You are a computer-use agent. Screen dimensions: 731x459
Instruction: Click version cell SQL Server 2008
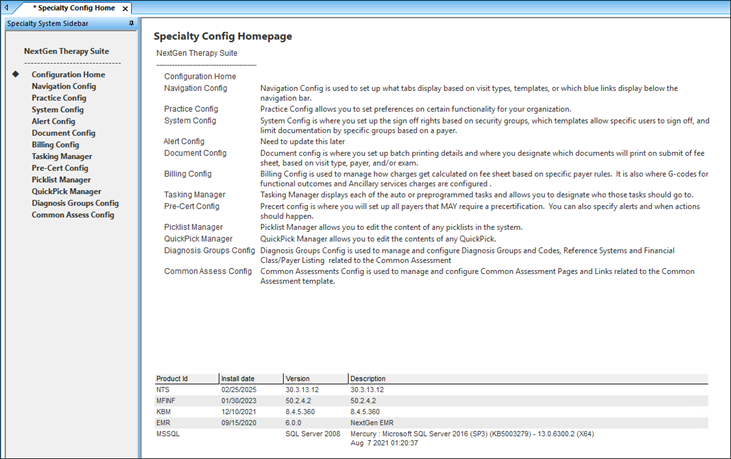313,434
